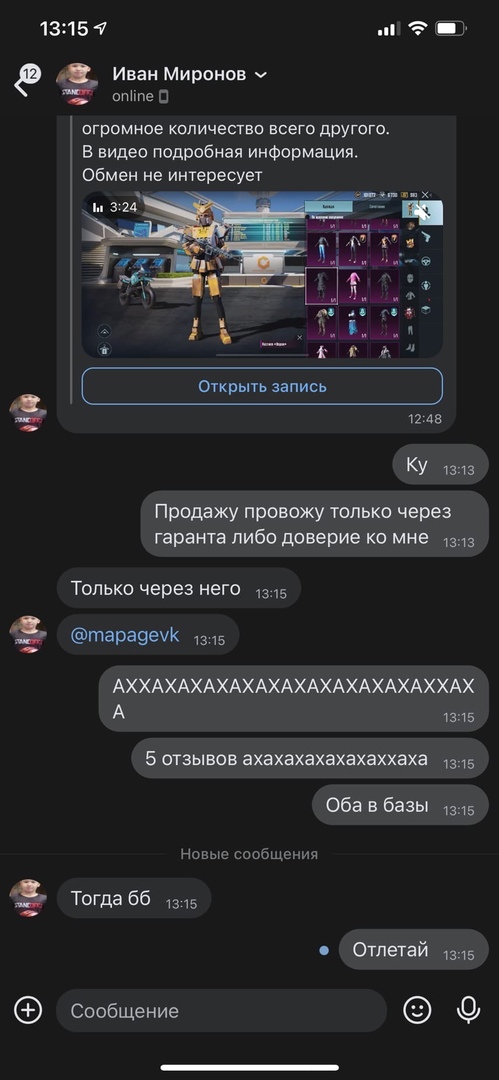
Task: Focus the Сообщение text input field
Action: pos(221,1010)
